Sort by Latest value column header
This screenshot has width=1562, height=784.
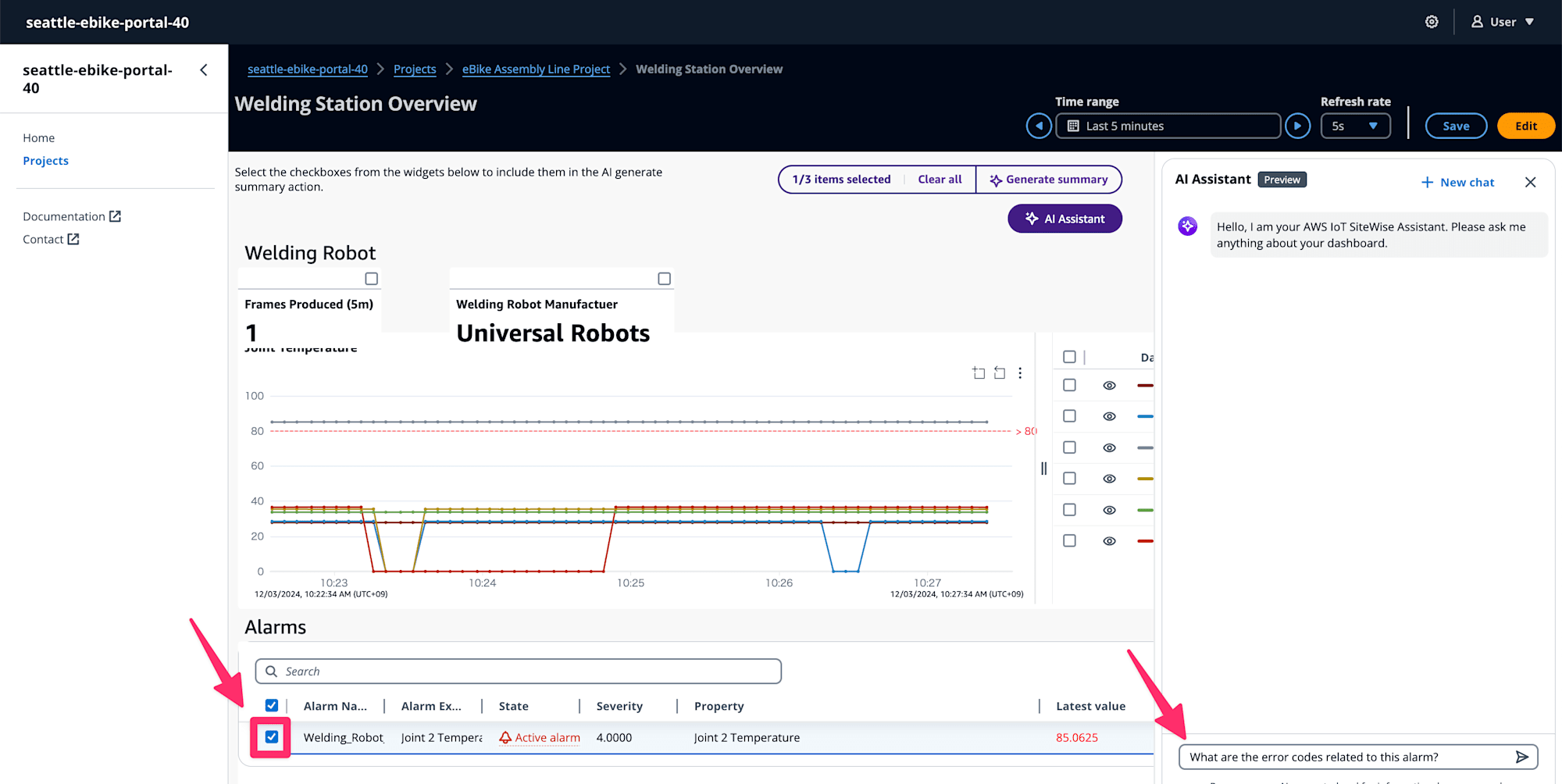click(x=1090, y=707)
